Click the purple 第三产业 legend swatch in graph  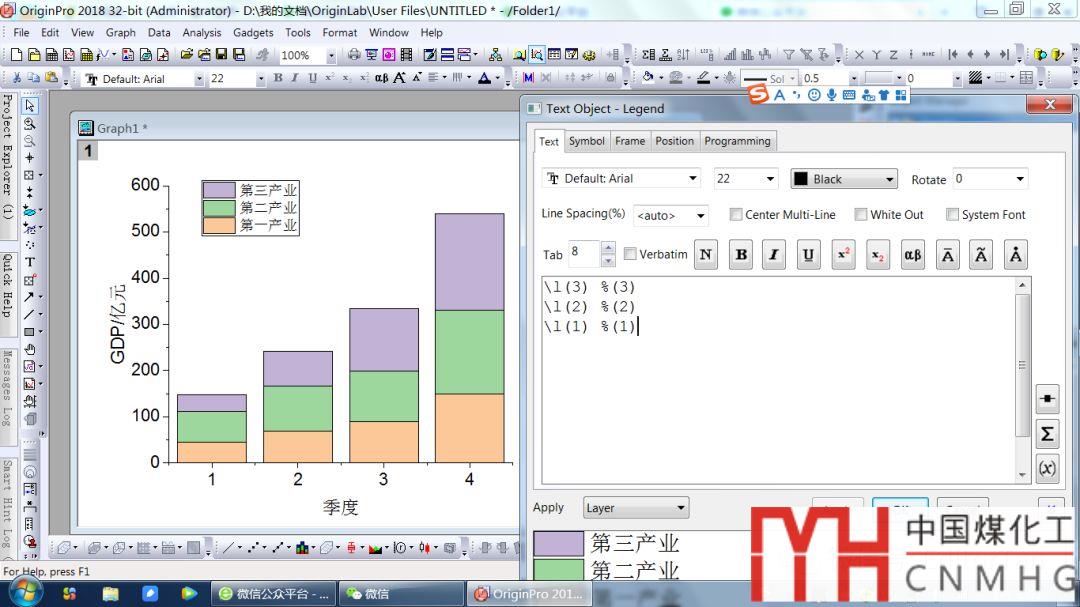(219, 190)
